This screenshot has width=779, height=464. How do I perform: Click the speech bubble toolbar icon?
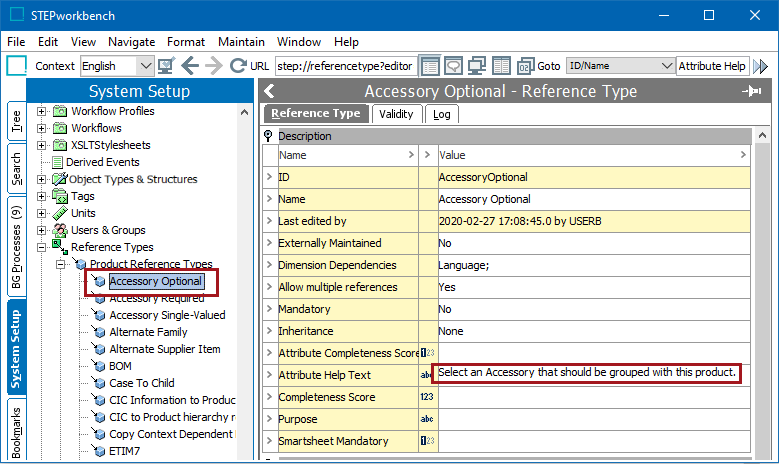click(453, 66)
